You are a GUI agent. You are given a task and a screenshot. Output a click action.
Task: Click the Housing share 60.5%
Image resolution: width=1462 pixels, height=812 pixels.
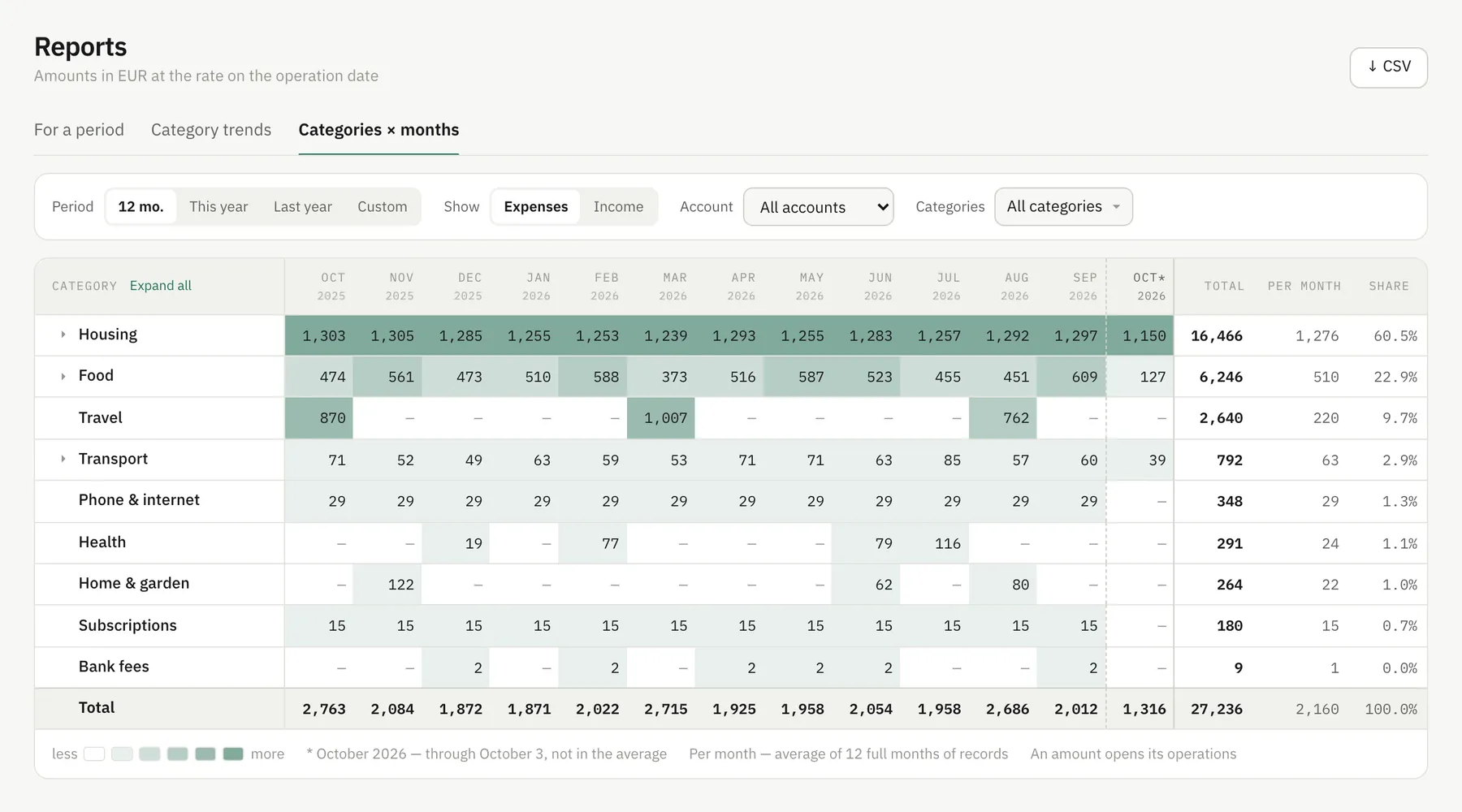point(1395,335)
